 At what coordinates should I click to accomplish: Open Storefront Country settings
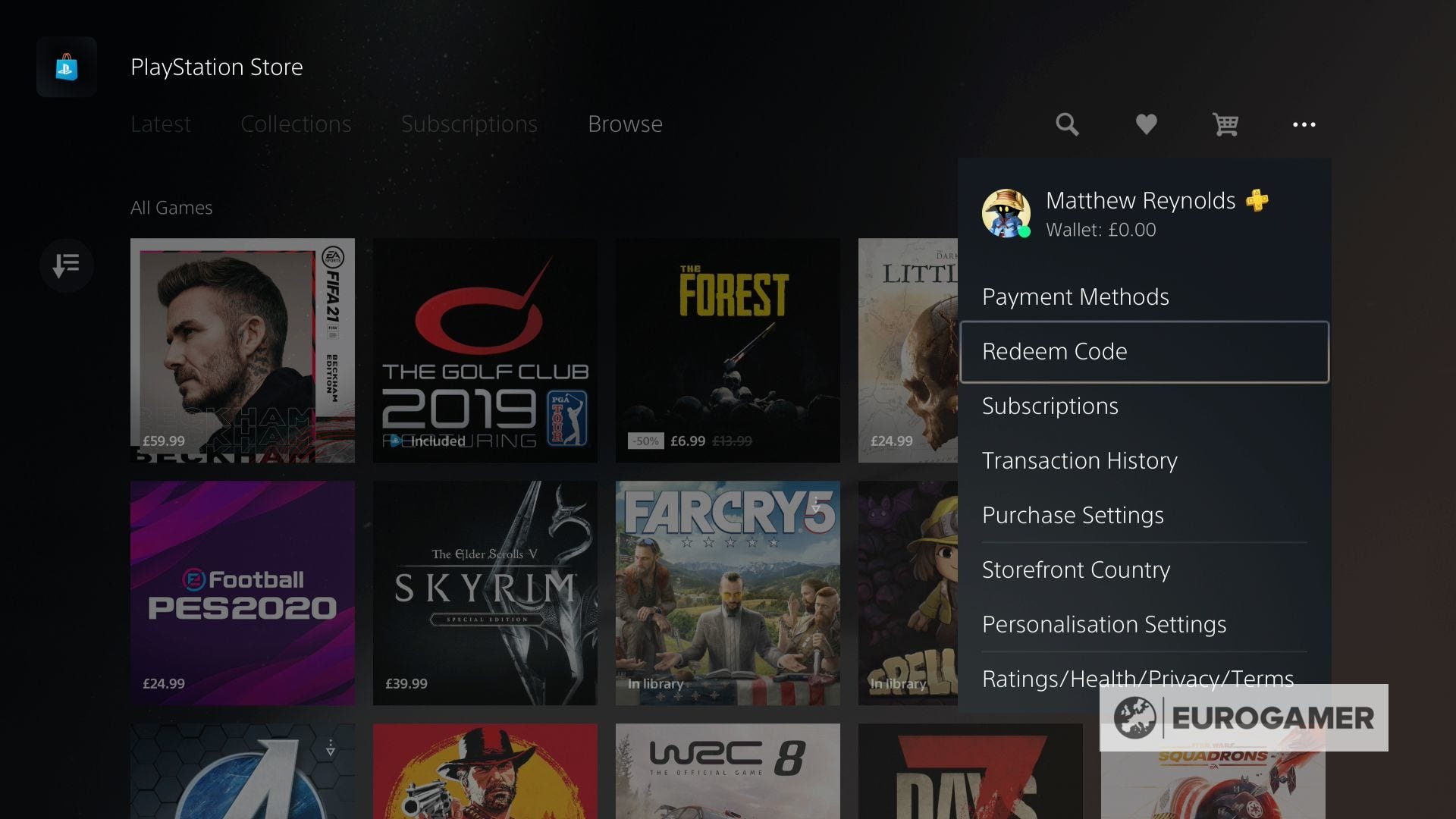tap(1076, 570)
